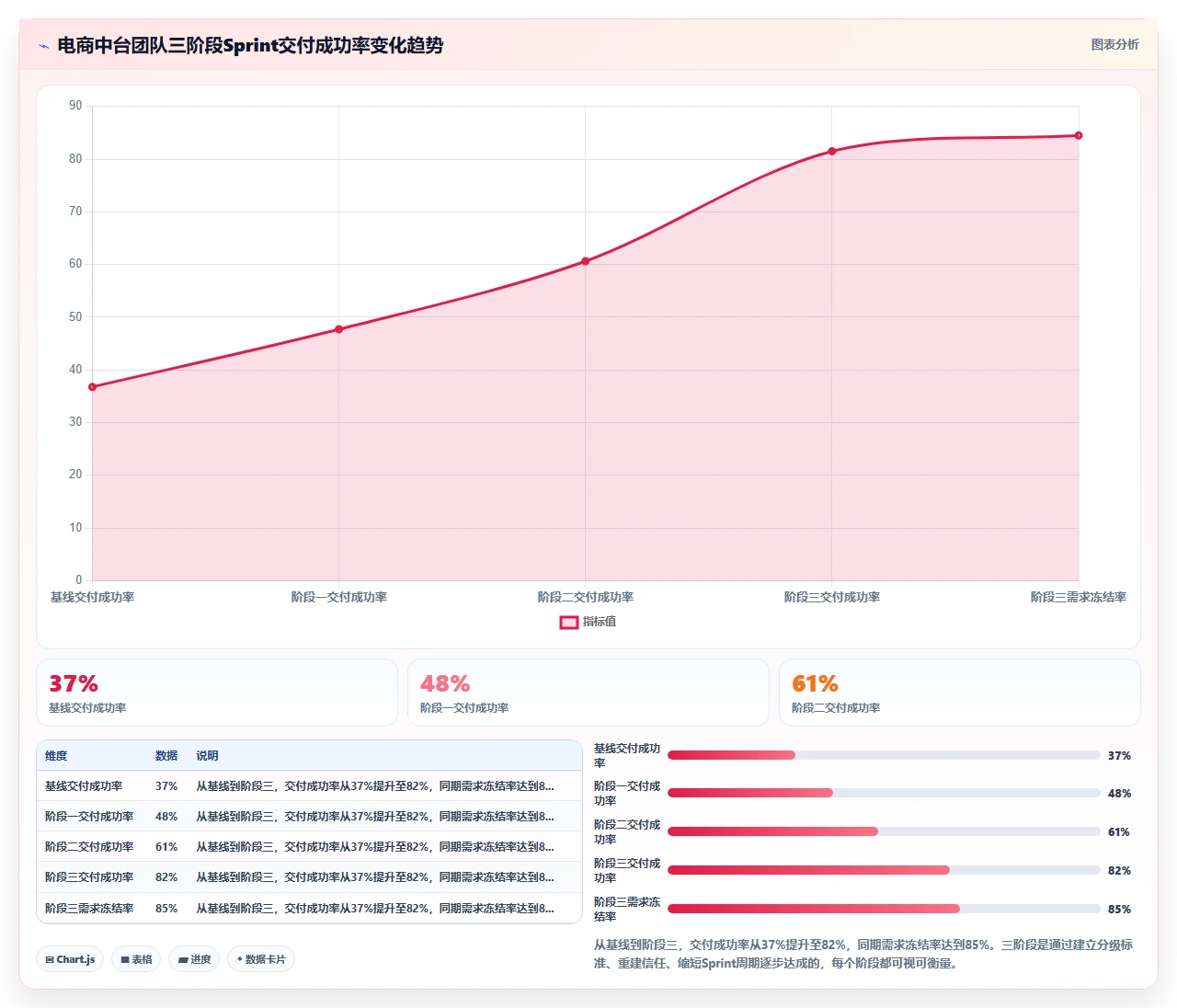Toggle the 指标值 legend swatch
Screen dimensions: 1177x1008
coord(569,623)
